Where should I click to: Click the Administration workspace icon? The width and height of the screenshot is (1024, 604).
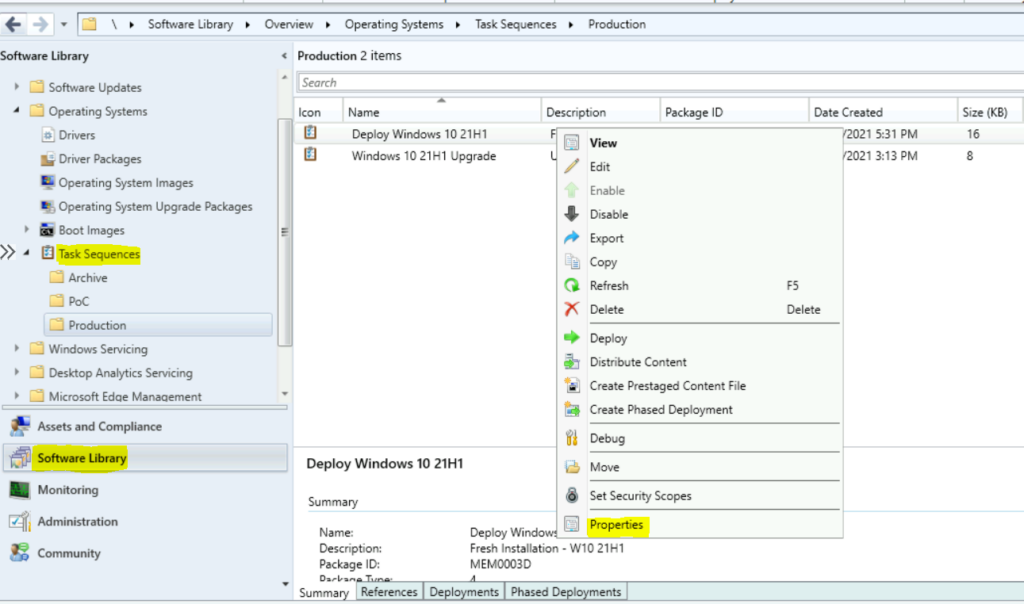(20, 521)
